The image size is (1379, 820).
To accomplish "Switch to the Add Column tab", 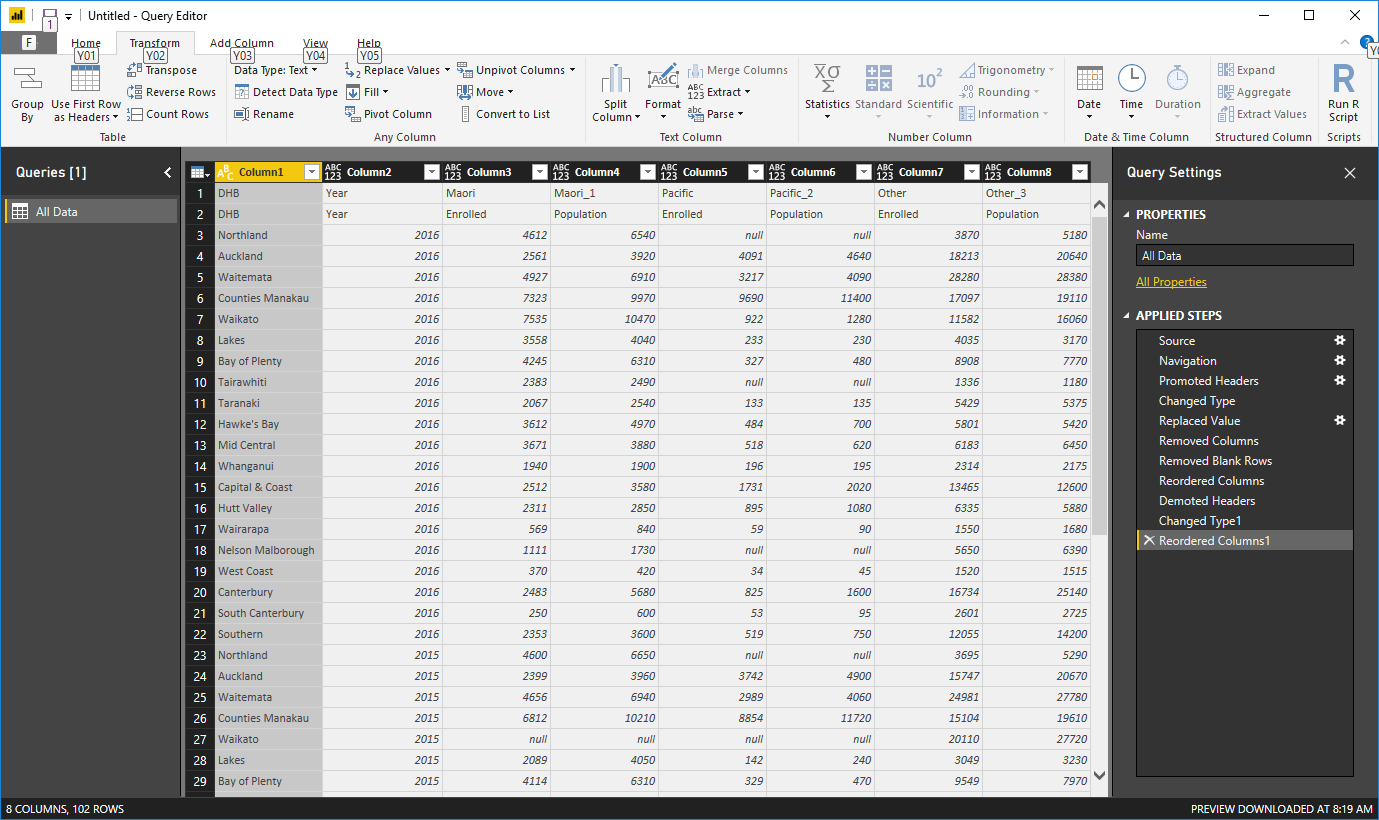I will tap(242, 43).
